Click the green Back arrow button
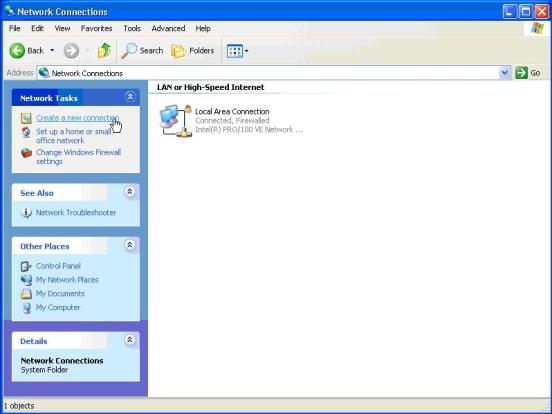The image size is (552, 414). click(x=17, y=51)
